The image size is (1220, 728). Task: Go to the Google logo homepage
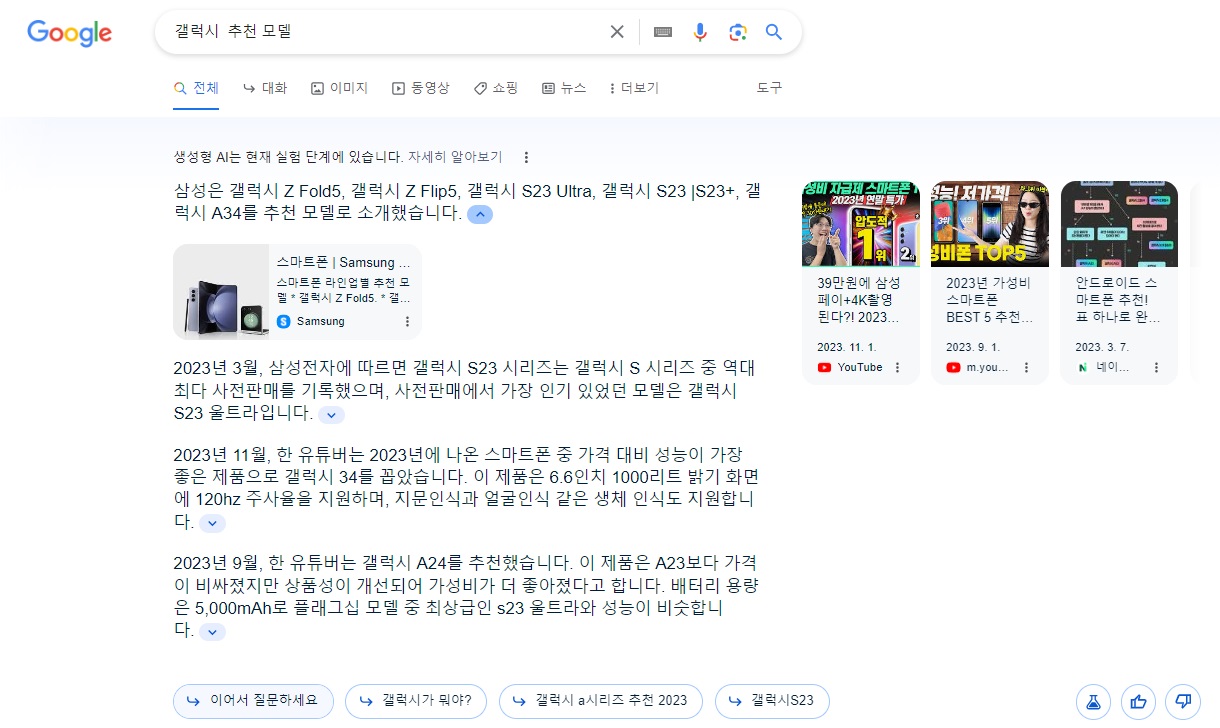pos(69,32)
